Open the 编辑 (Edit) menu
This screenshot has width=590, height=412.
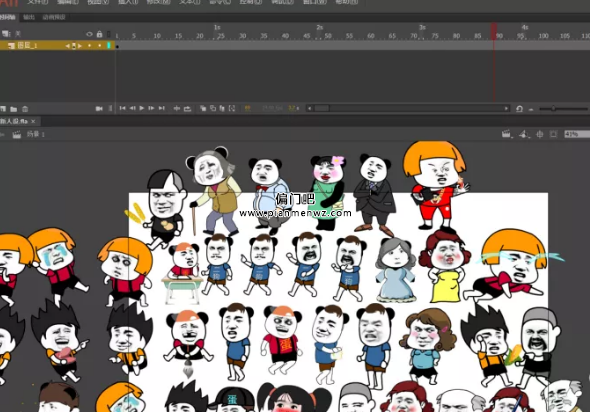pos(68,2)
